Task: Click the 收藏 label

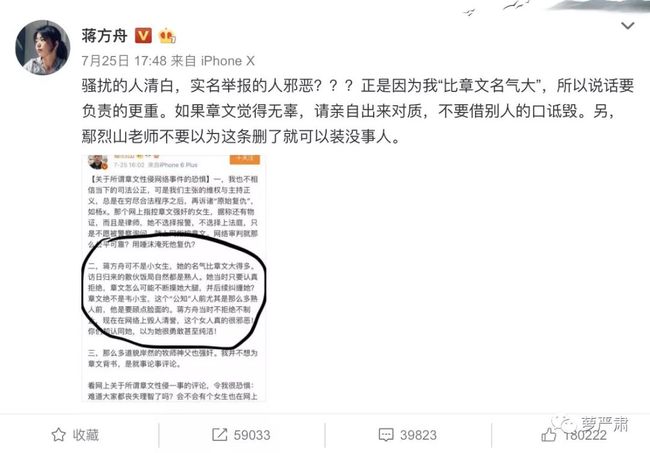Action: coord(86,435)
